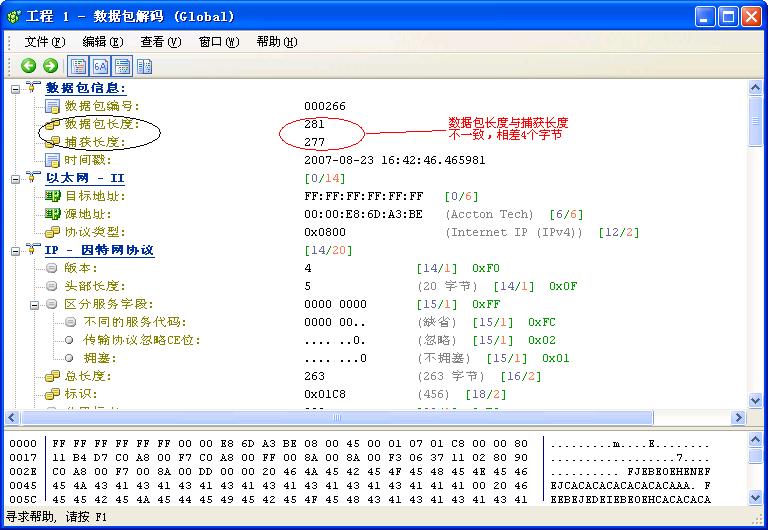Click the hex pane scrollbar down arrow
This screenshot has height=530, width=768.
[755, 497]
